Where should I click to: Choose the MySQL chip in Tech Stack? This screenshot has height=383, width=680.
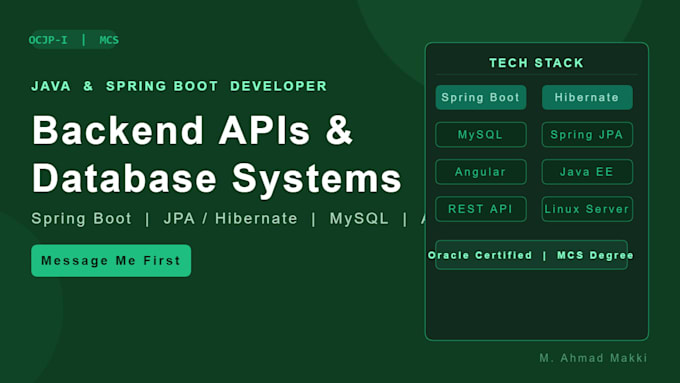point(481,134)
